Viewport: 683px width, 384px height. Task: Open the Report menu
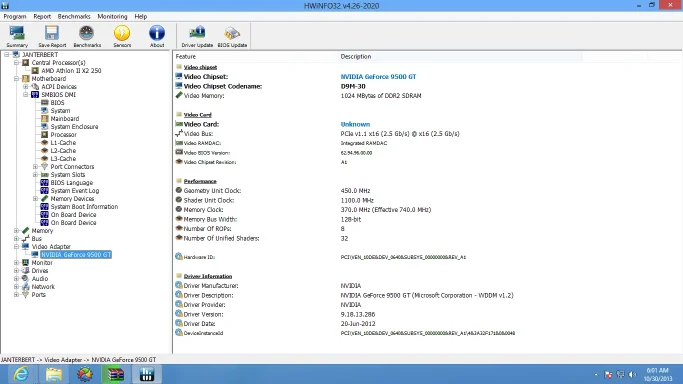[42, 17]
